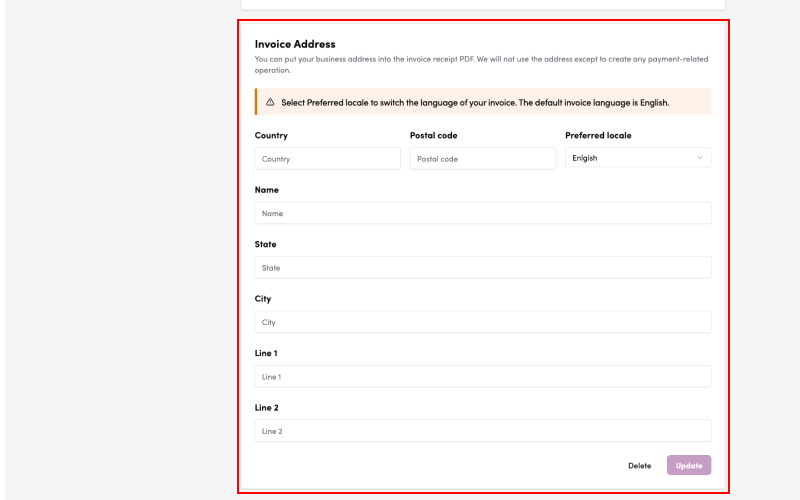Screen dimensions: 800x500
Task: Click the 'Select Preferred locale to switch' notice text
Action: [475, 103]
